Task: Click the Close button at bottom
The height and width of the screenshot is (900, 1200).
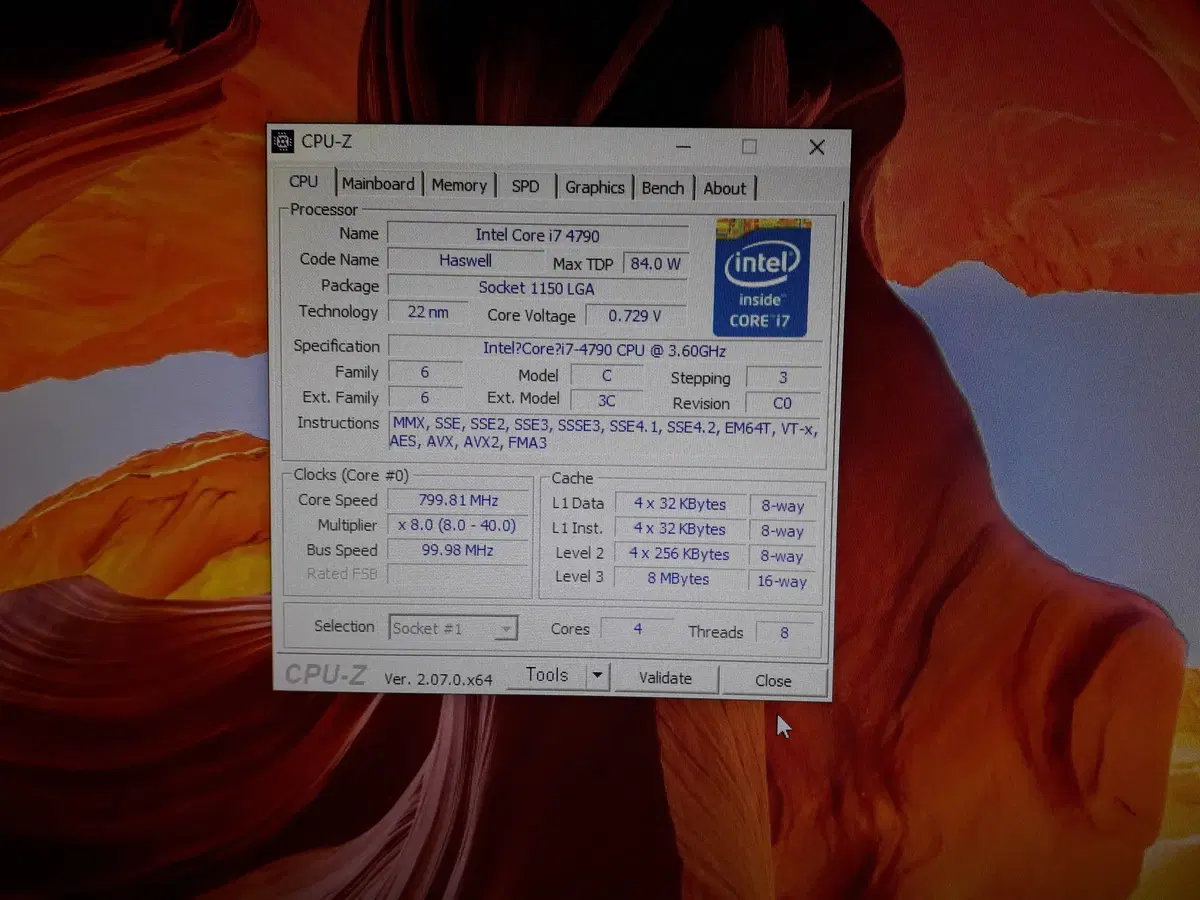Action: point(773,681)
